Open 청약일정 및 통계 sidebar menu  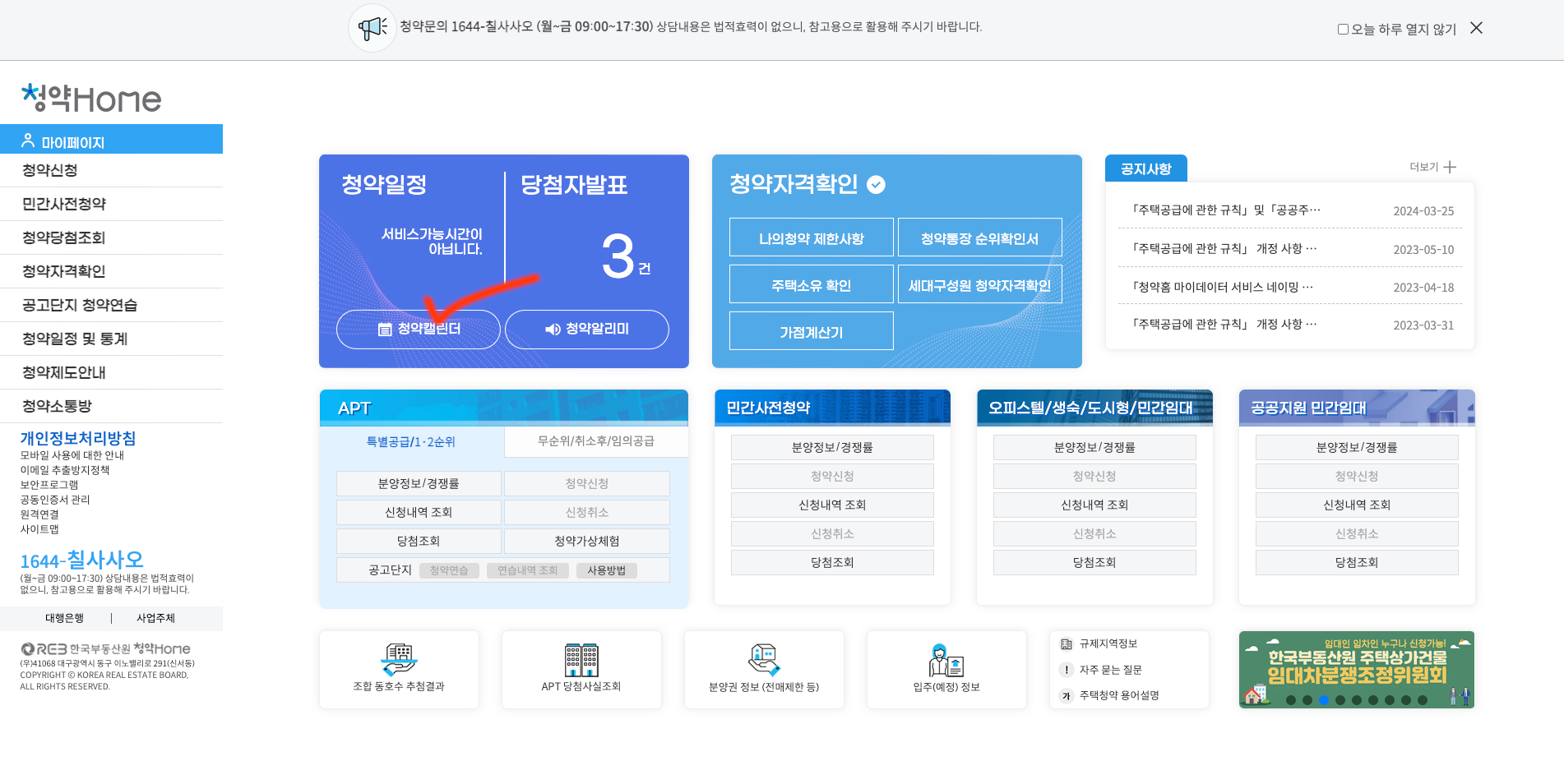[111, 339]
